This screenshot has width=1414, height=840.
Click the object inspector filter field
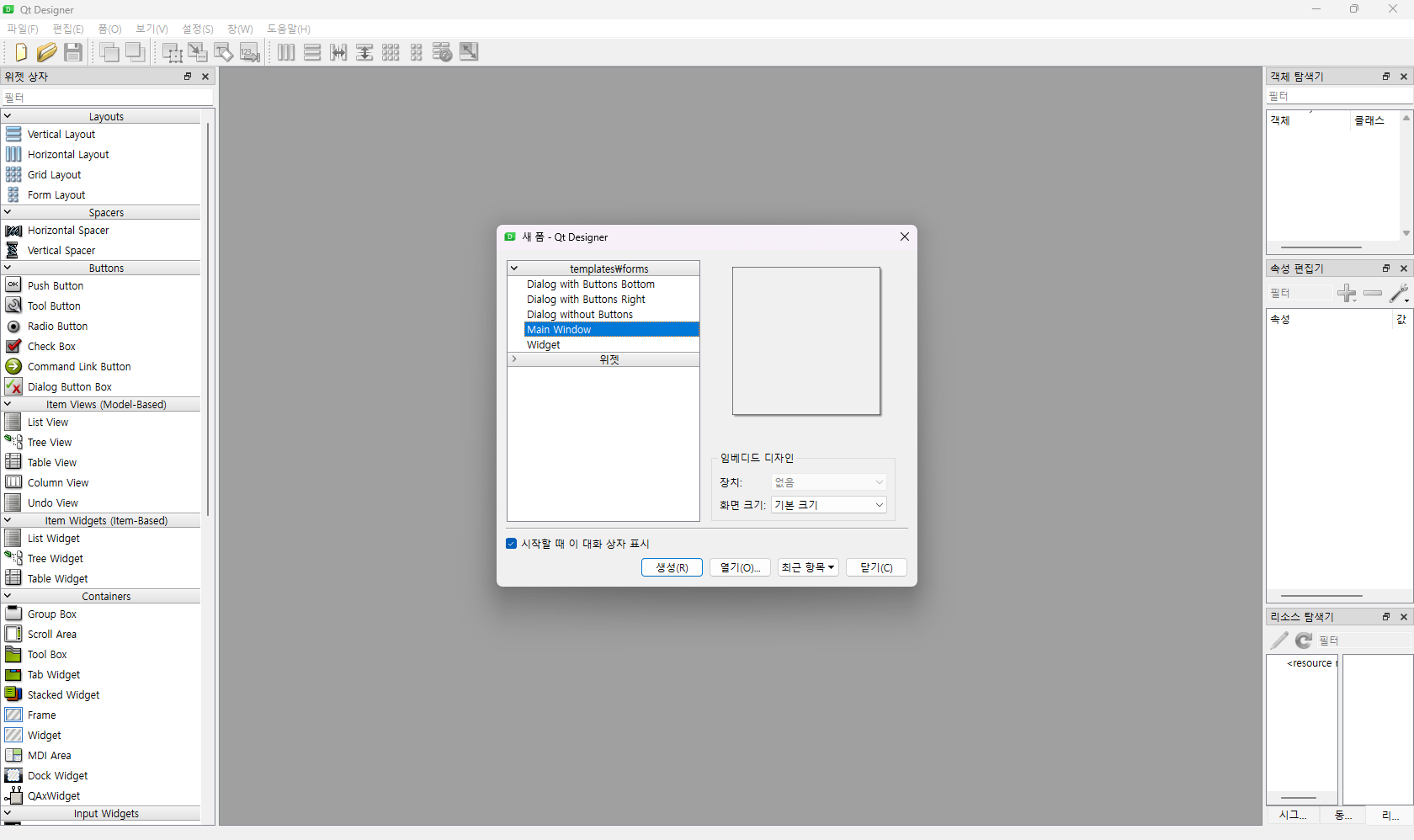coord(1338,96)
